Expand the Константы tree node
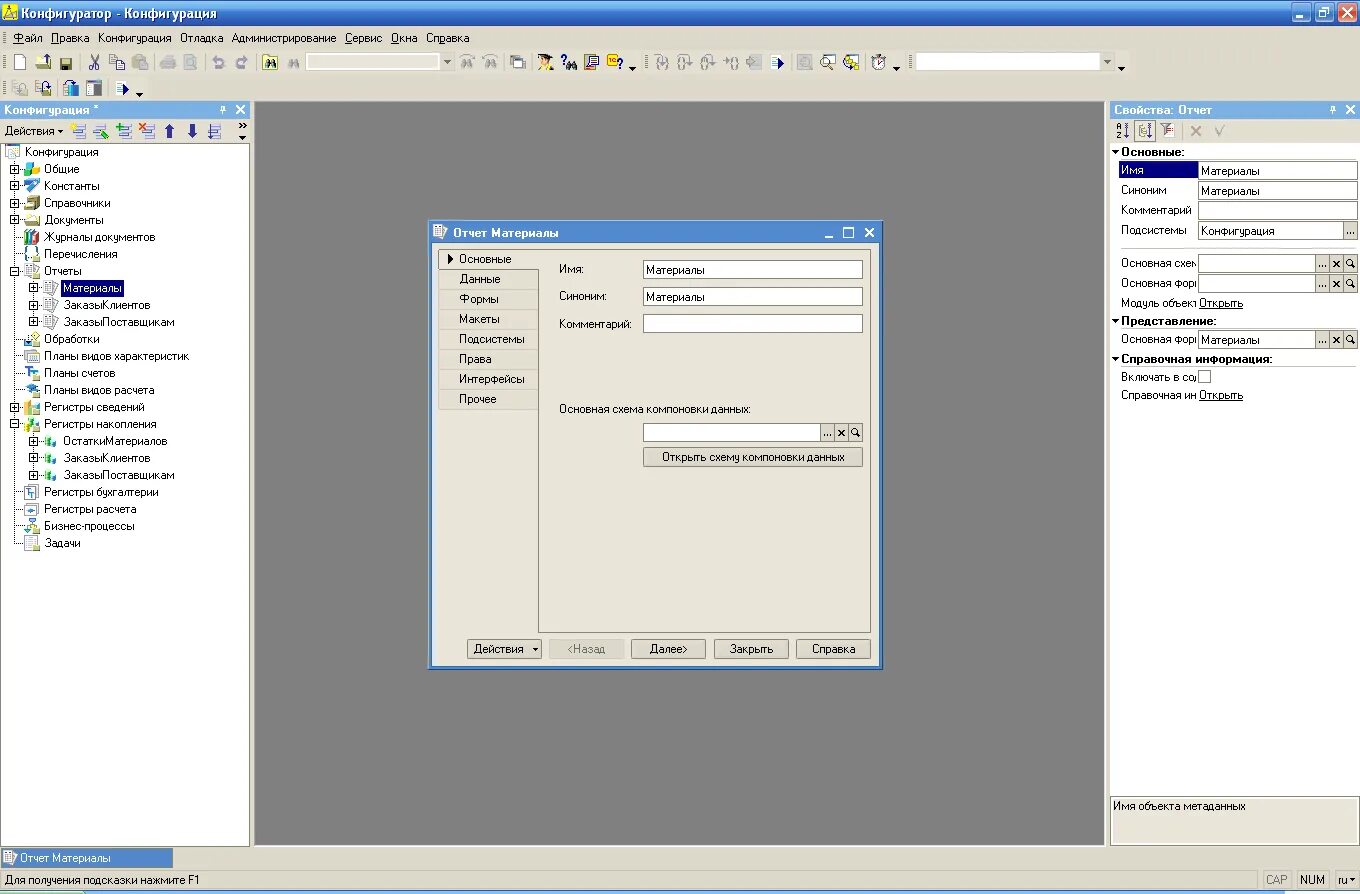The image size is (1360, 894). [x=15, y=186]
